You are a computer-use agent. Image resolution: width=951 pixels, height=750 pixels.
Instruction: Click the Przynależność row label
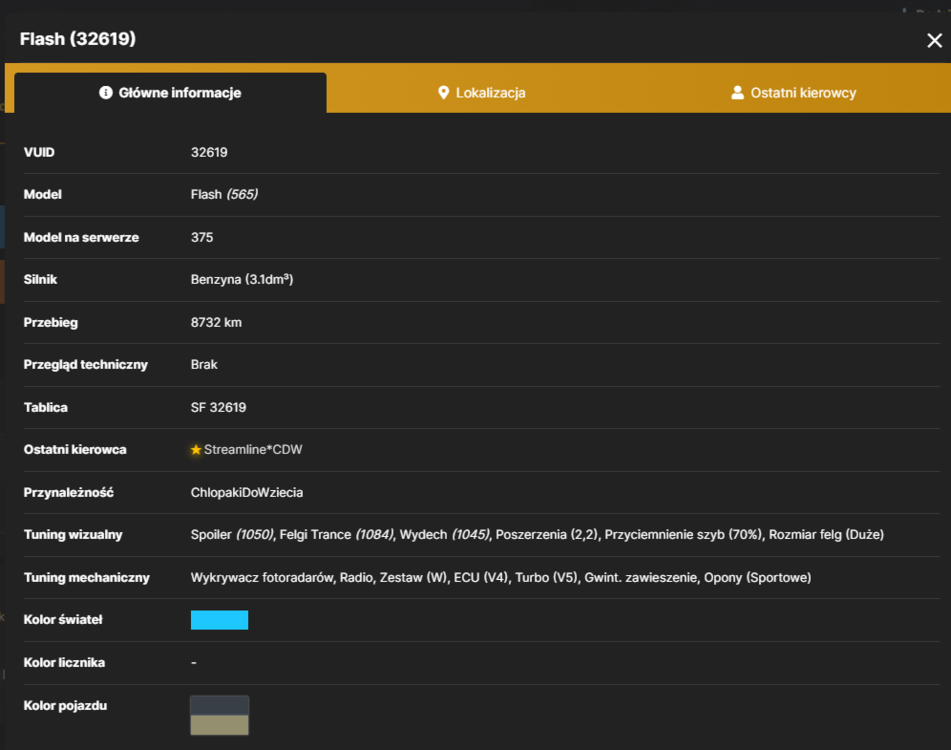coord(69,492)
